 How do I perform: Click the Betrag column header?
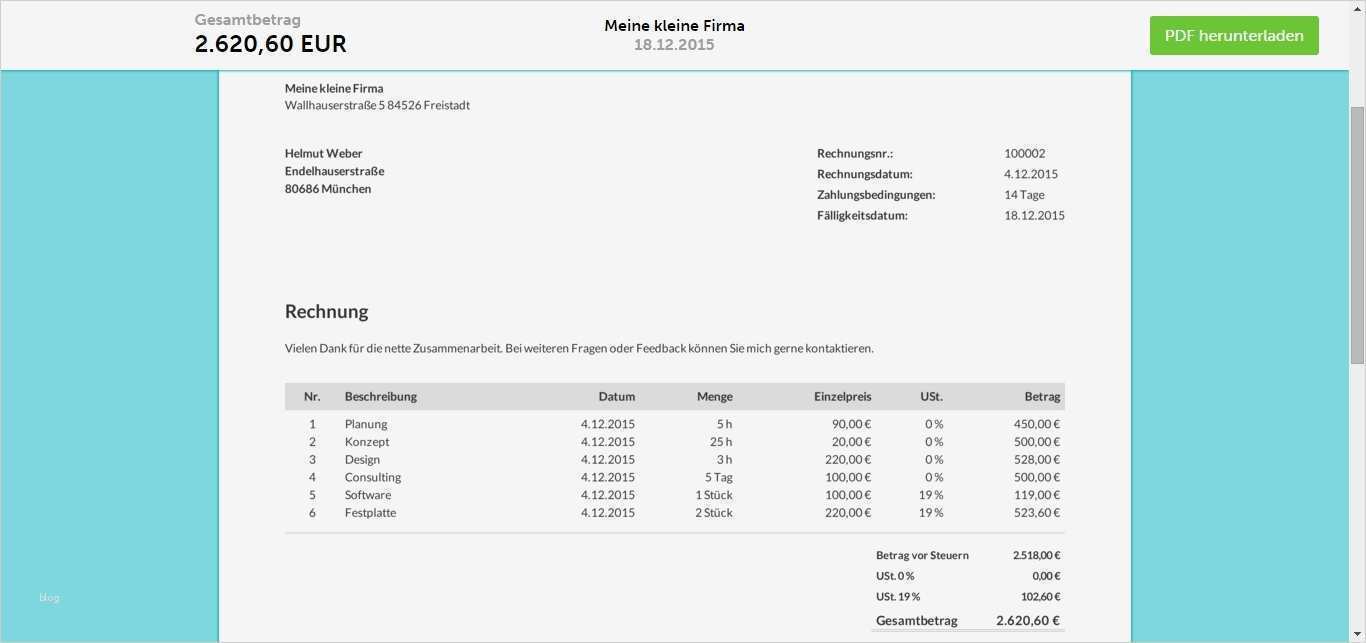[1042, 397]
